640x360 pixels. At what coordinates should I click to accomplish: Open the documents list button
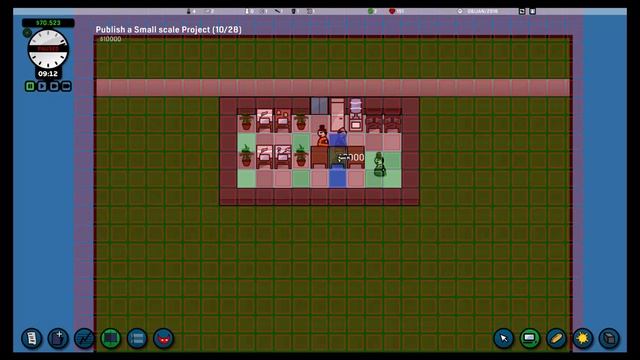pos(31,338)
